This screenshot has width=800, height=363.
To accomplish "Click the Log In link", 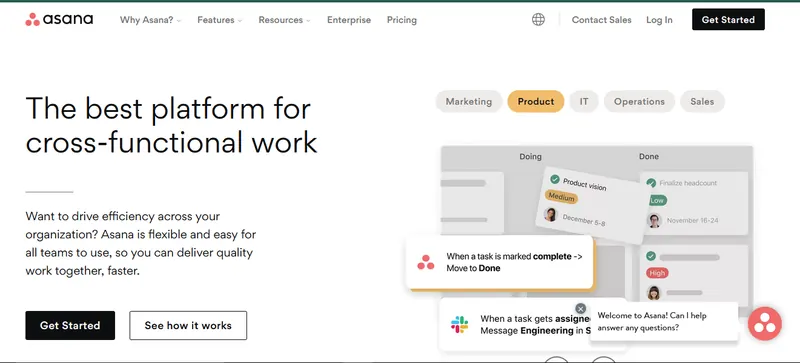I will 659,20.
